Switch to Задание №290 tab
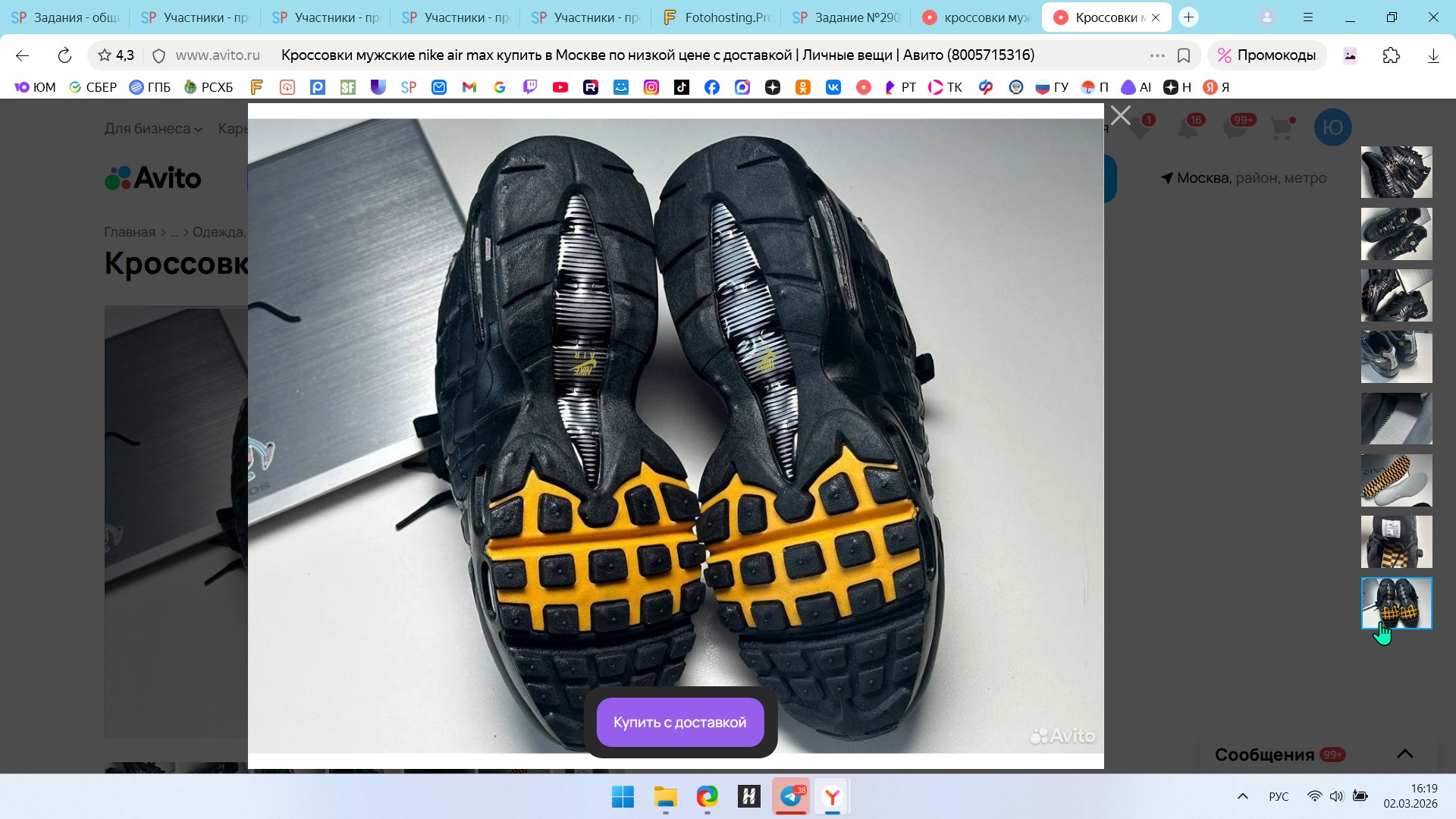This screenshot has width=1456, height=819. pyautogui.click(x=847, y=17)
